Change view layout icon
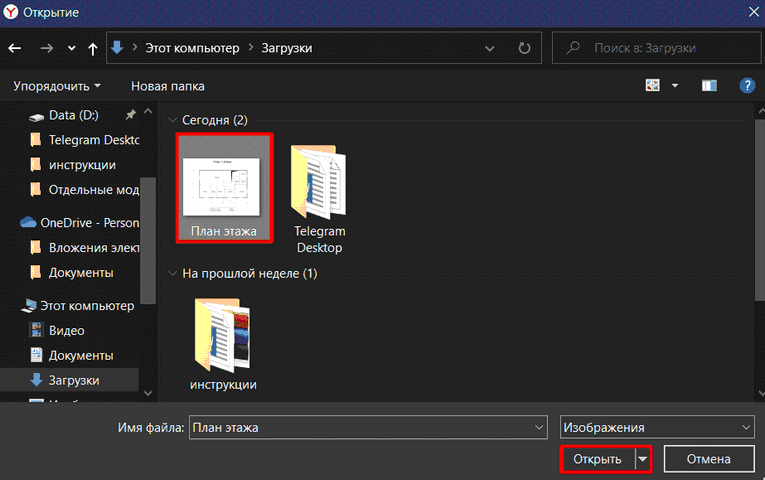 click(653, 85)
